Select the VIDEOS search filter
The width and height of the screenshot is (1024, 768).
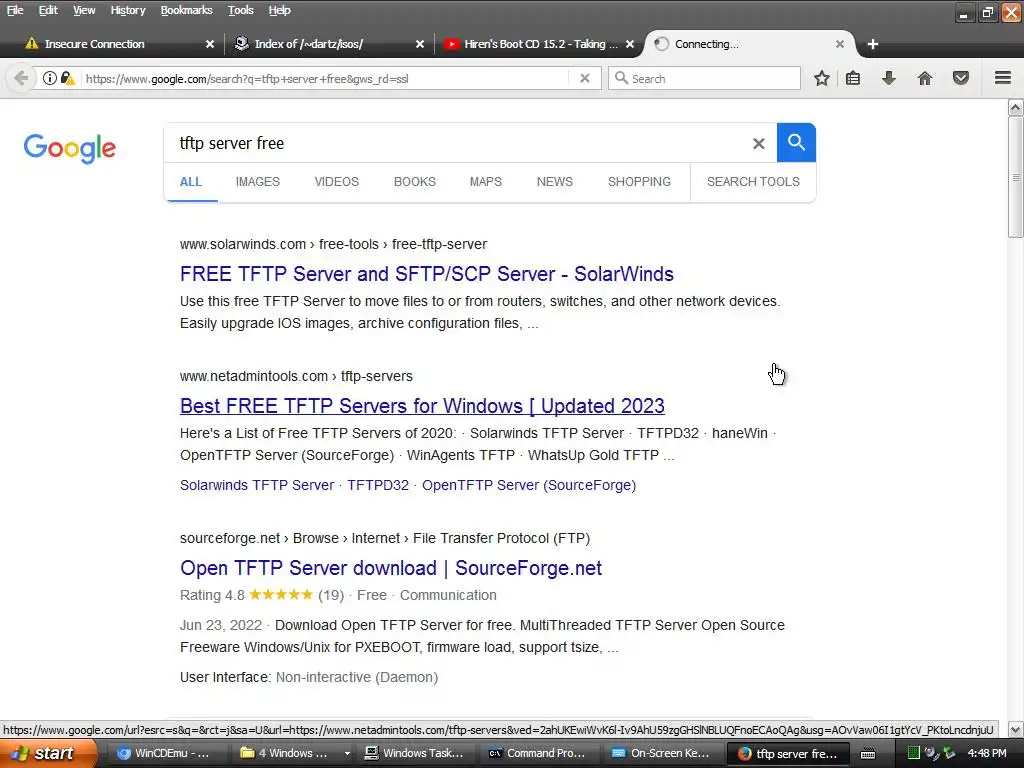coord(337,182)
